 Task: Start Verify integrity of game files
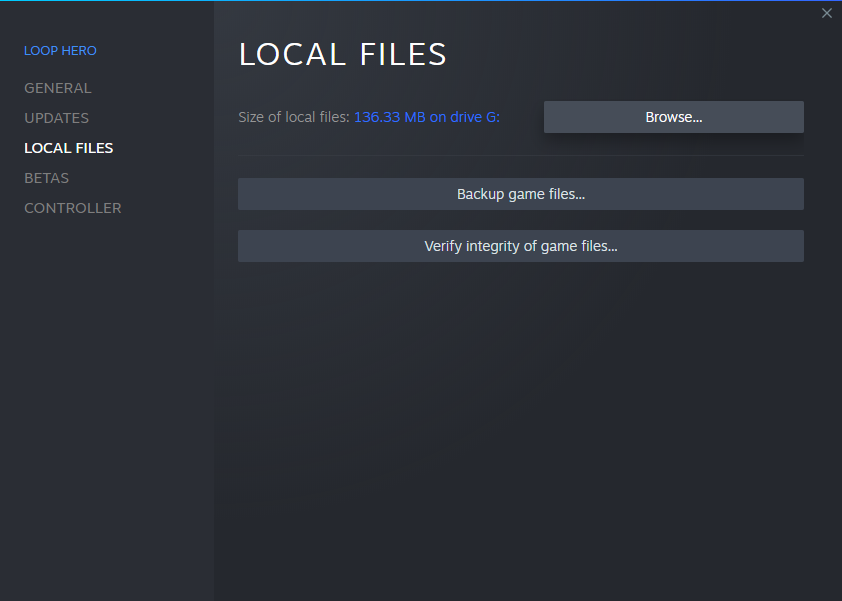click(520, 246)
